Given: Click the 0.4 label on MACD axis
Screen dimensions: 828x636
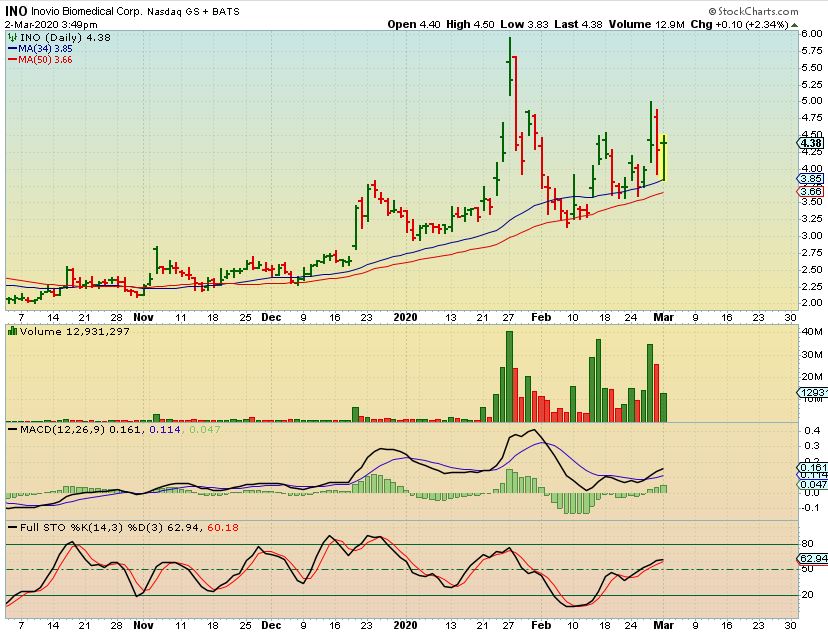Looking at the screenshot, I should pos(812,431).
